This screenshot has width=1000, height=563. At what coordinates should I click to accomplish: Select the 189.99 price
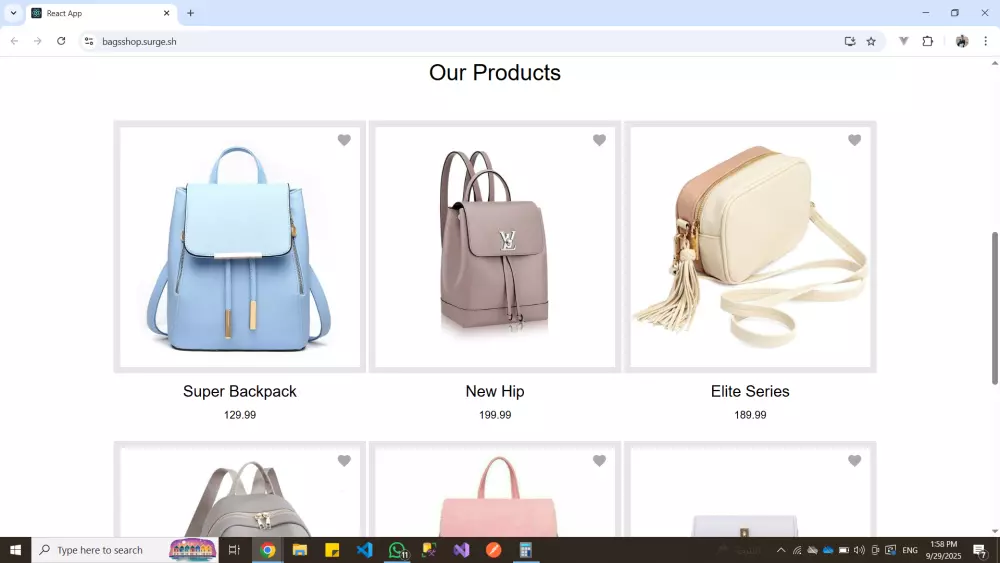(750, 415)
